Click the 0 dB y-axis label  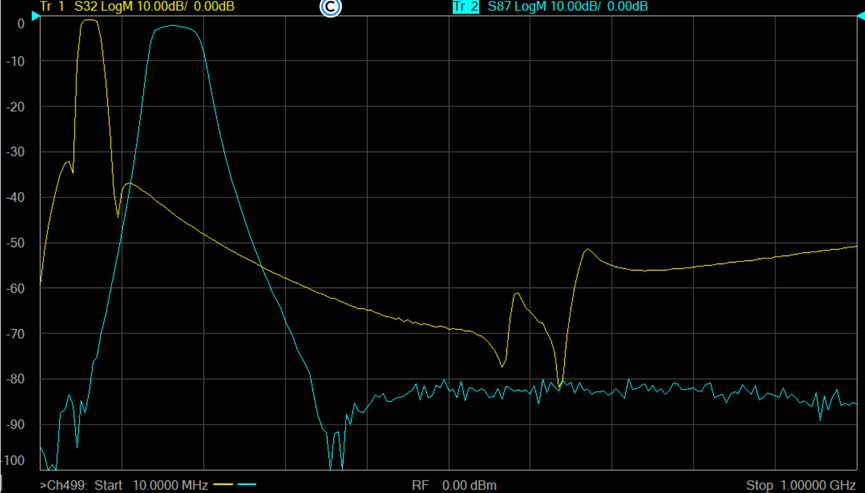coord(21,24)
